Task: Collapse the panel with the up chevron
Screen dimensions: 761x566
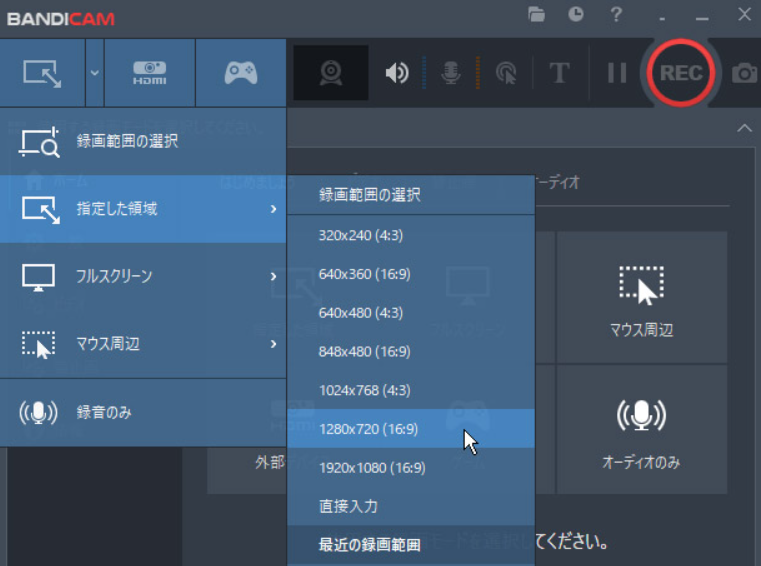Action: [x=744, y=128]
